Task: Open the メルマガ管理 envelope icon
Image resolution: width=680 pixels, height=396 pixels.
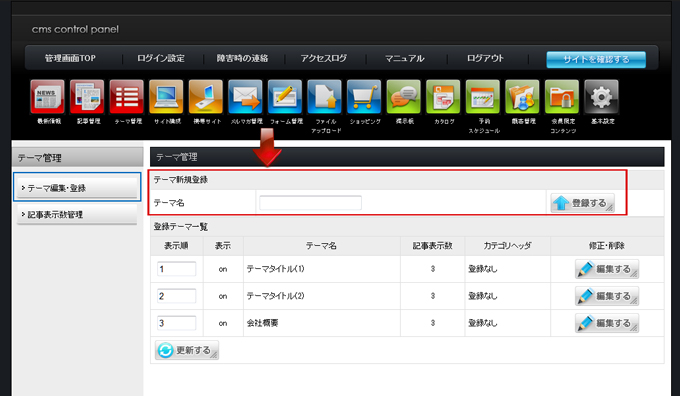Action: click(x=245, y=97)
